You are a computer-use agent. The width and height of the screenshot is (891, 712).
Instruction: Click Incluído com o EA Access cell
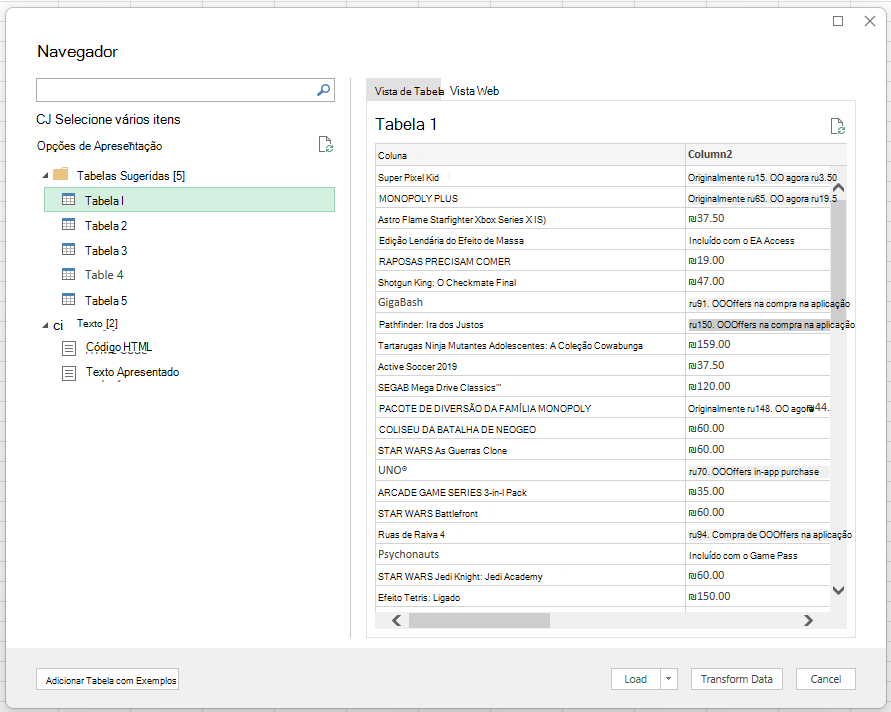point(758,240)
